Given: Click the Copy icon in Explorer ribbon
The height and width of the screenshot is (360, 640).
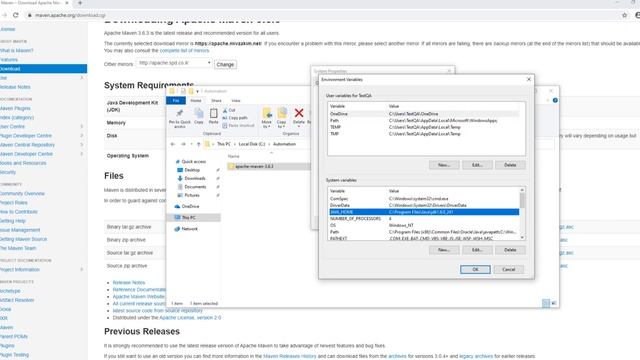Looking at the screenshot, I should (x=199, y=116).
